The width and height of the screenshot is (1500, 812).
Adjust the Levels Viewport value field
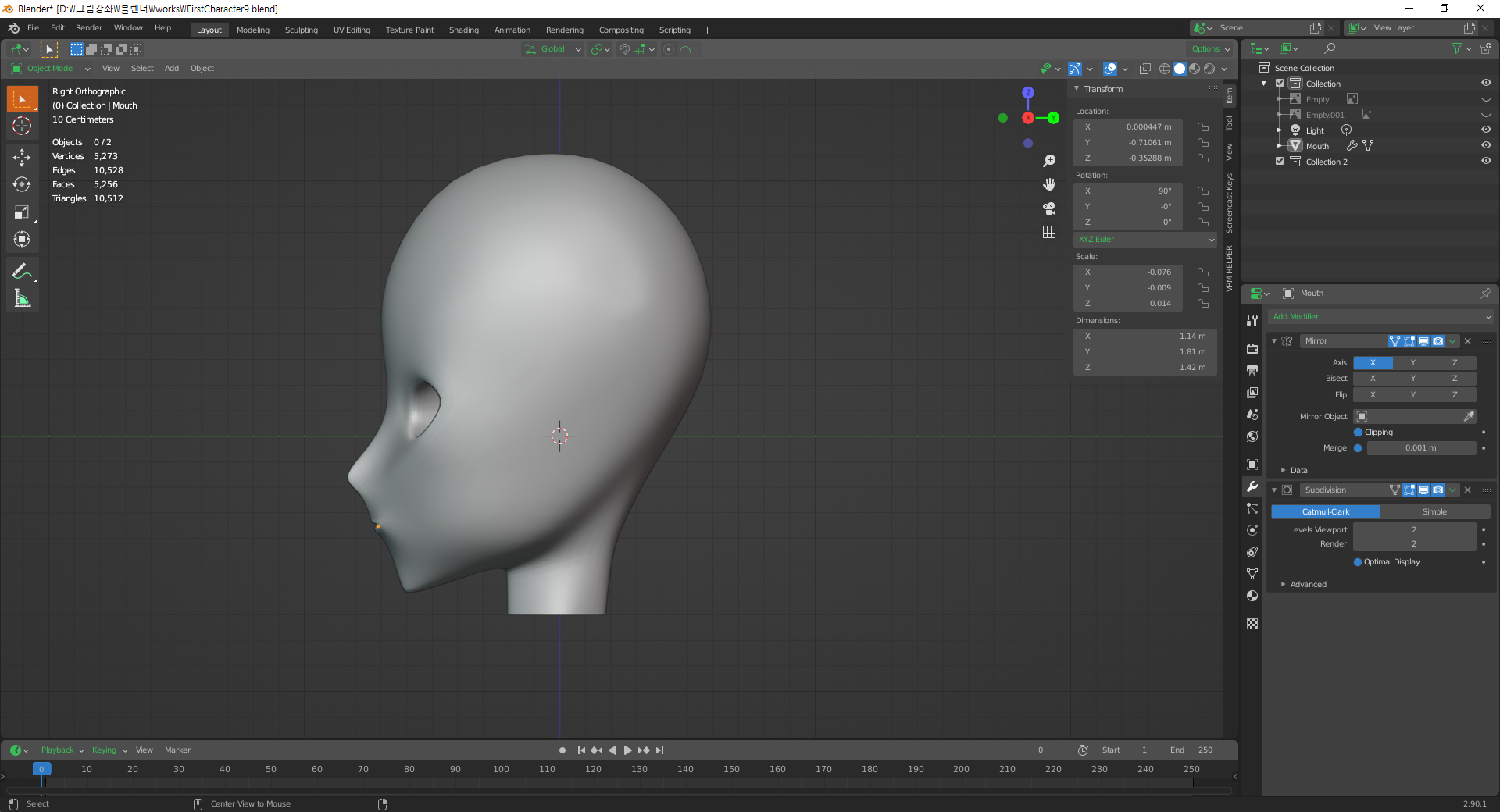[1413, 530]
